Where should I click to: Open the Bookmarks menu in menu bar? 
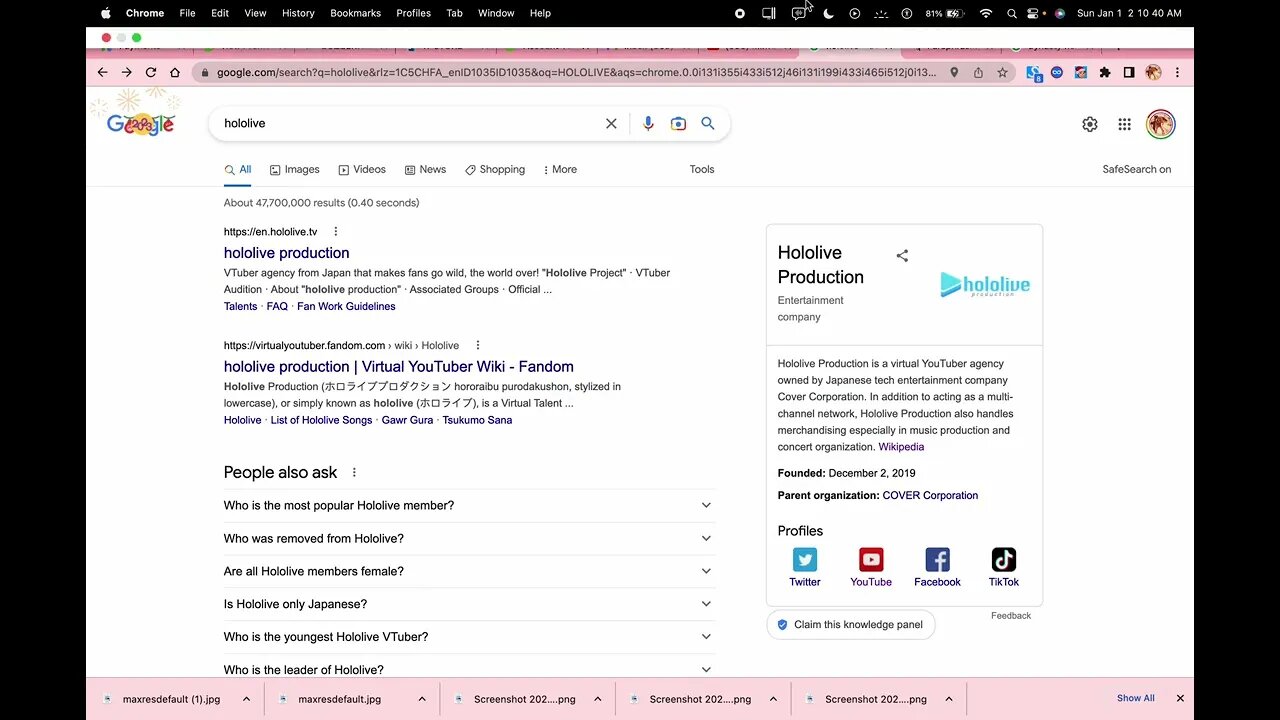pyautogui.click(x=355, y=13)
